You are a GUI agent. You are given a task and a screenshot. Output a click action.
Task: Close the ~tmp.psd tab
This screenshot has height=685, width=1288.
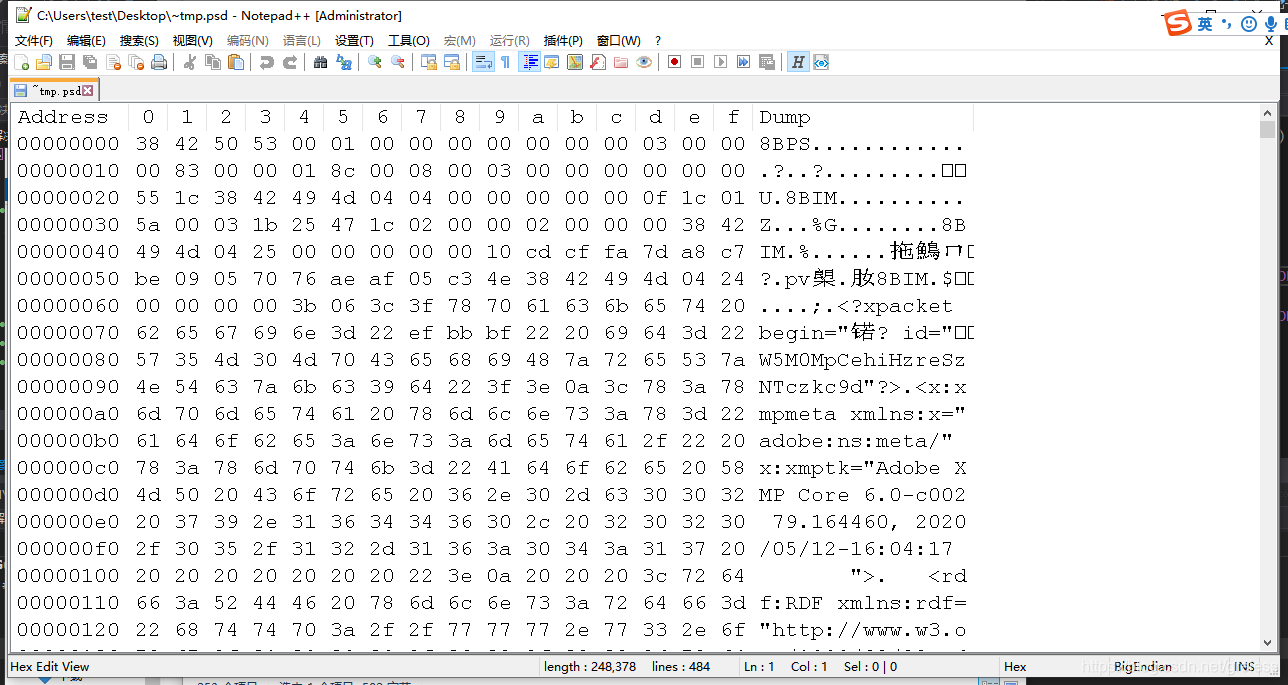[x=88, y=90]
